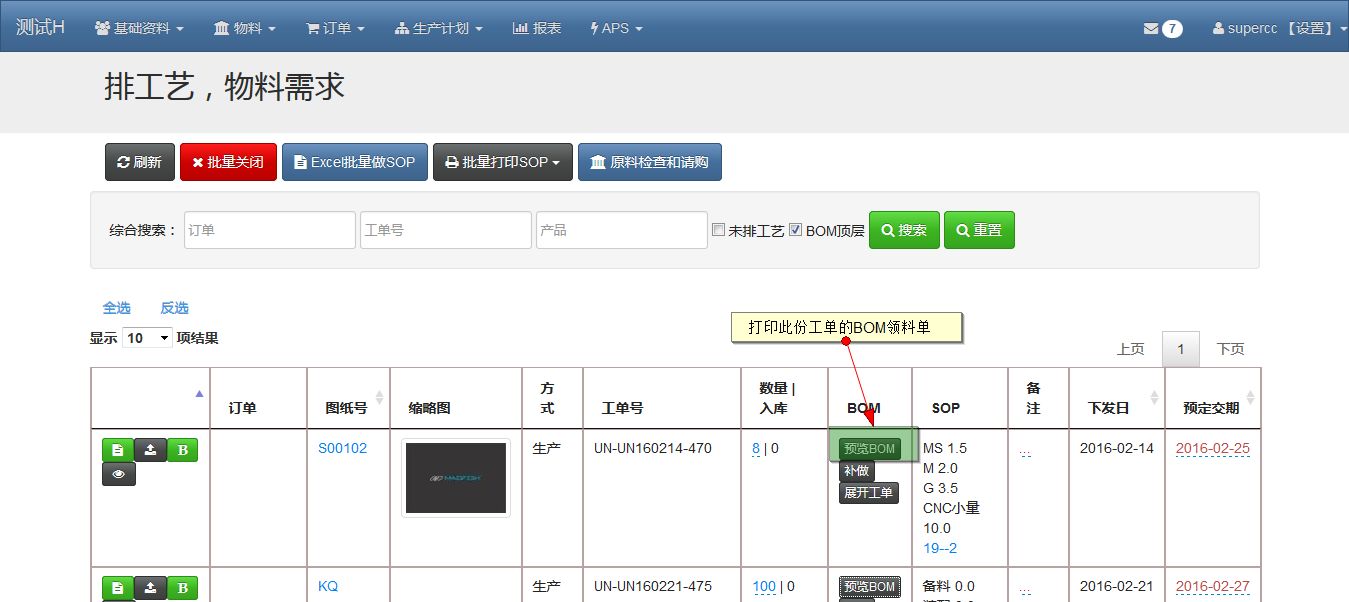Click the 刷新 refresh button
The width and height of the screenshot is (1349, 602).
pos(140,162)
